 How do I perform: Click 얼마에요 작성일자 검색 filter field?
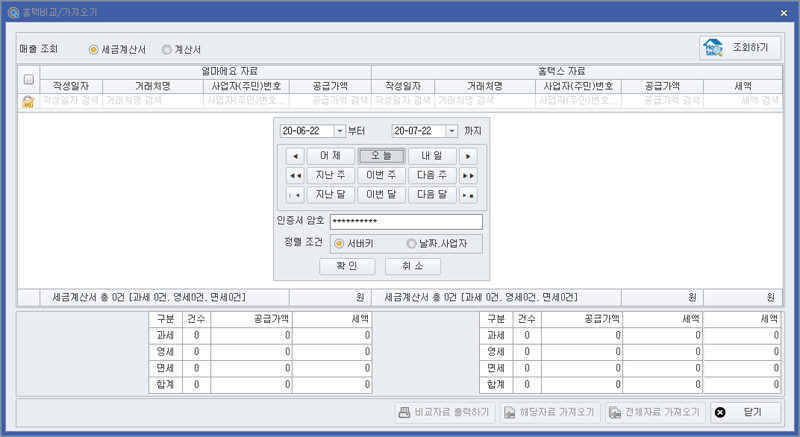(x=71, y=100)
